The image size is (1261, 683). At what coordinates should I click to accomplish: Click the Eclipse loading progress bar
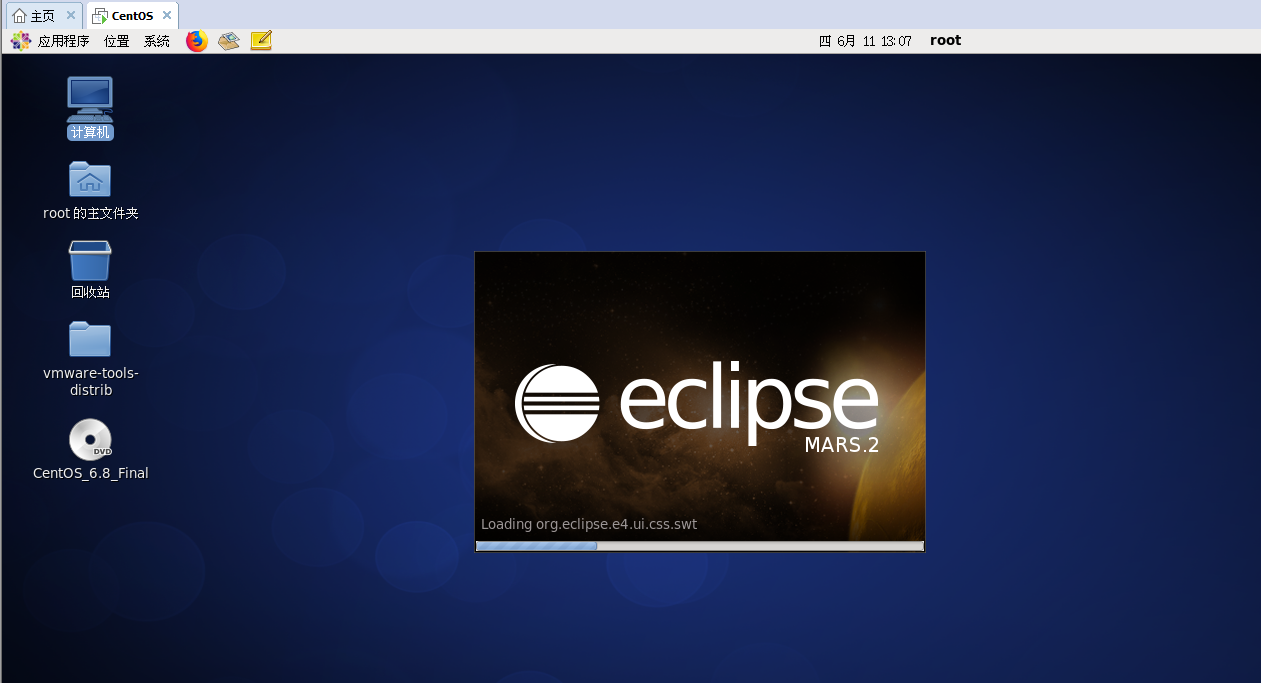[699, 546]
